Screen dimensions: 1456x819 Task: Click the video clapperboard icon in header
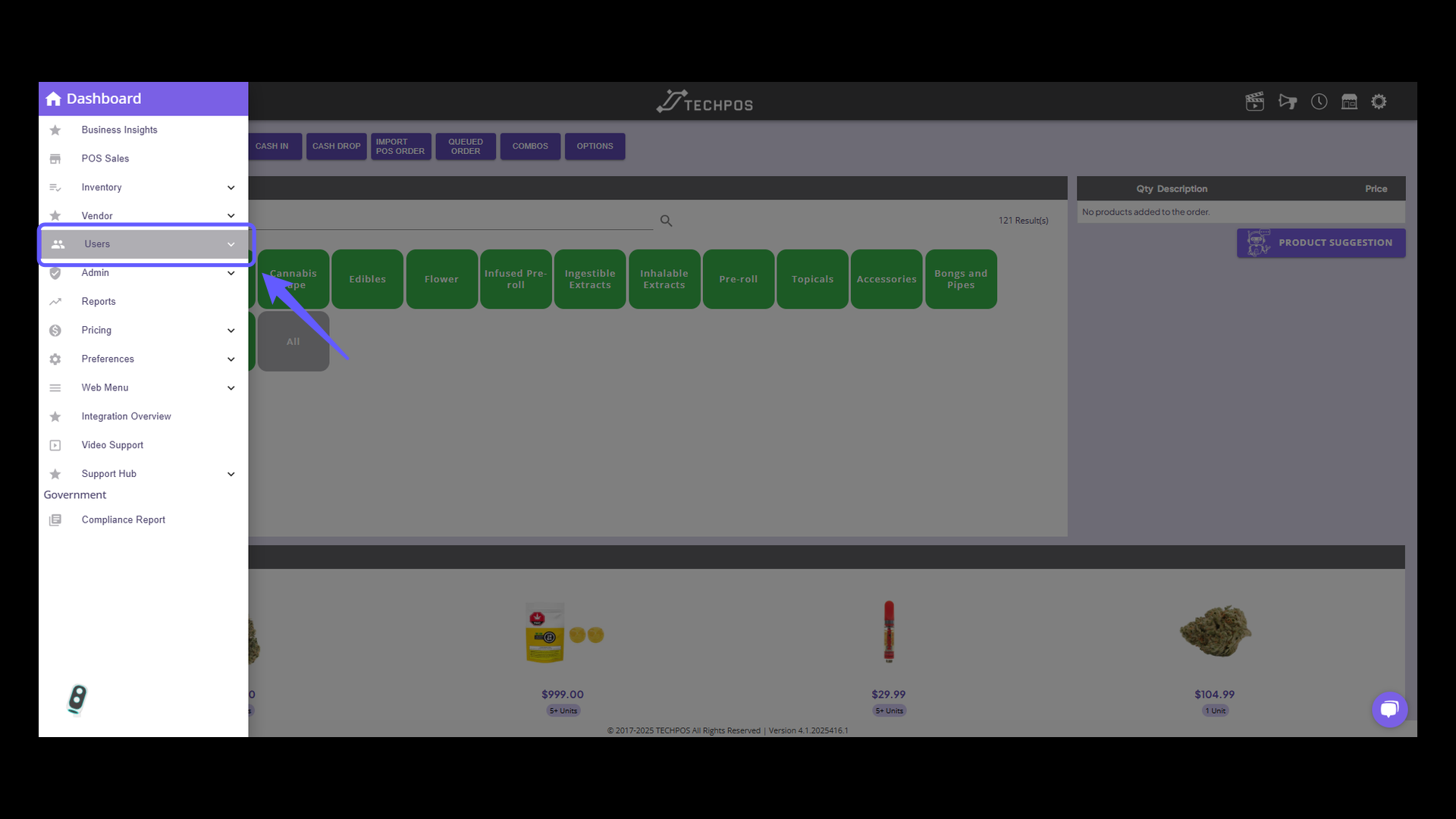click(1254, 102)
